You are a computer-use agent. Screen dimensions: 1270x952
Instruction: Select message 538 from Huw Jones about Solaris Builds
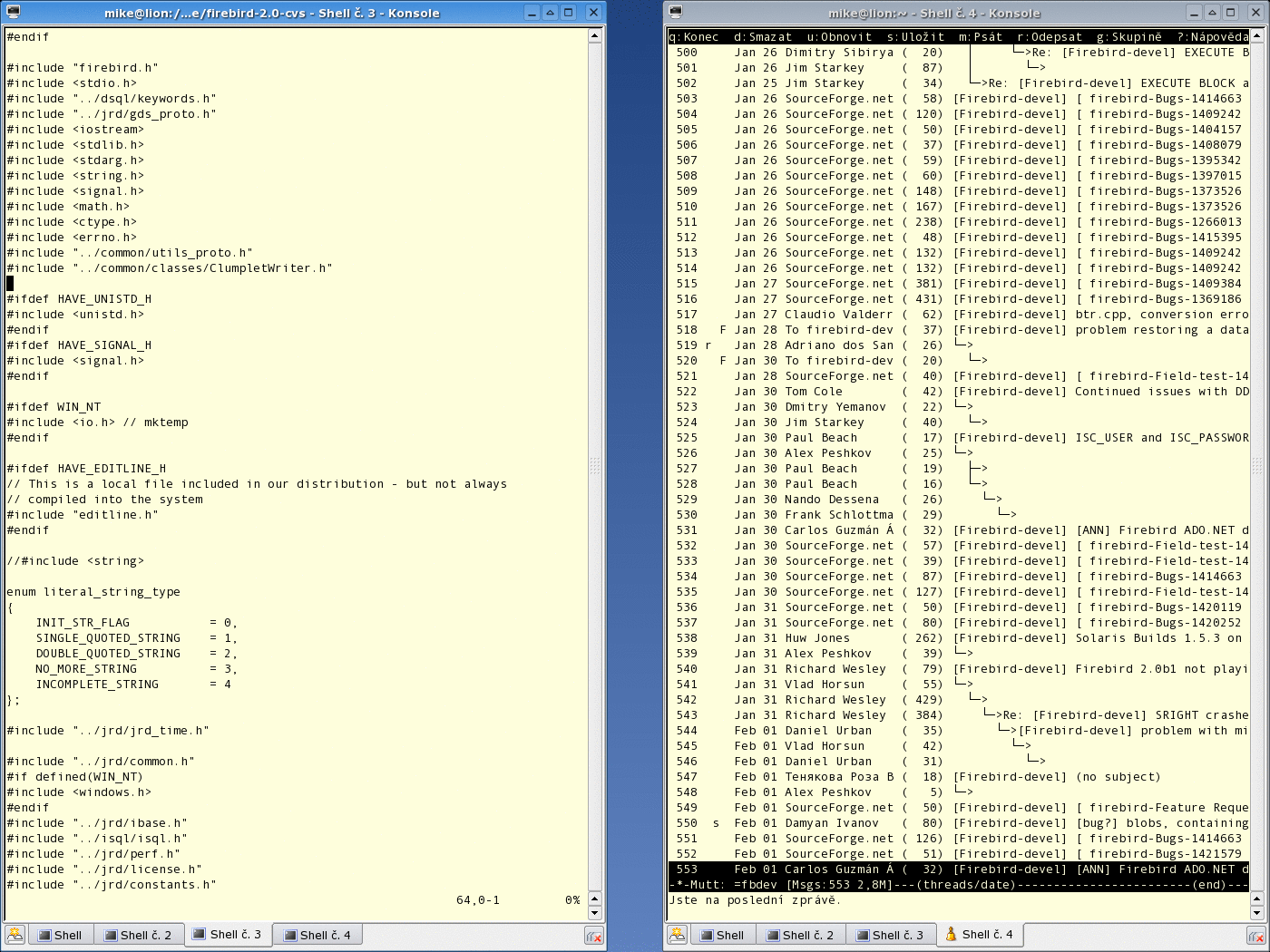(959, 638)
